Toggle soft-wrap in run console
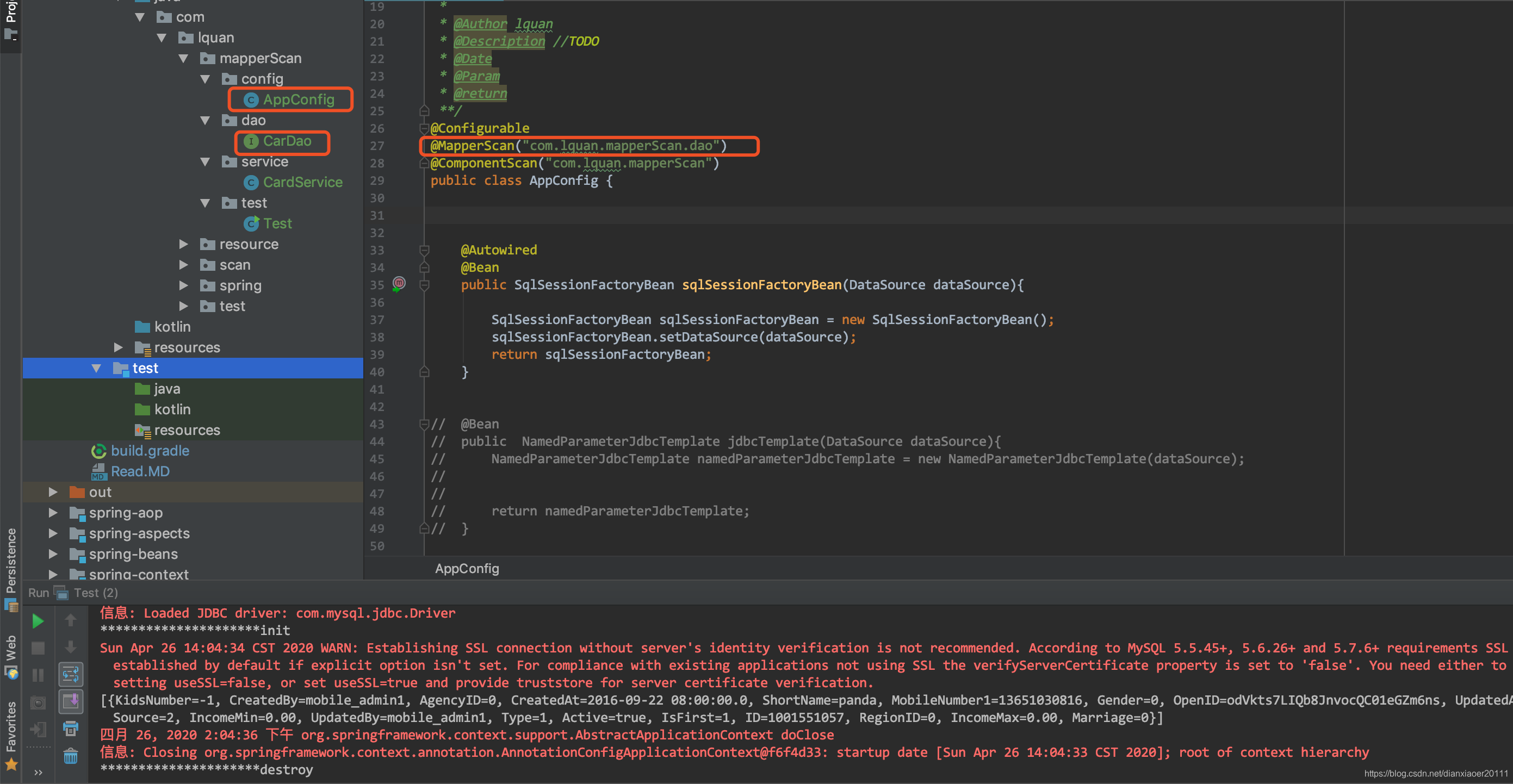The height and width of the screenshot is (784, 1513). point(71,675)
